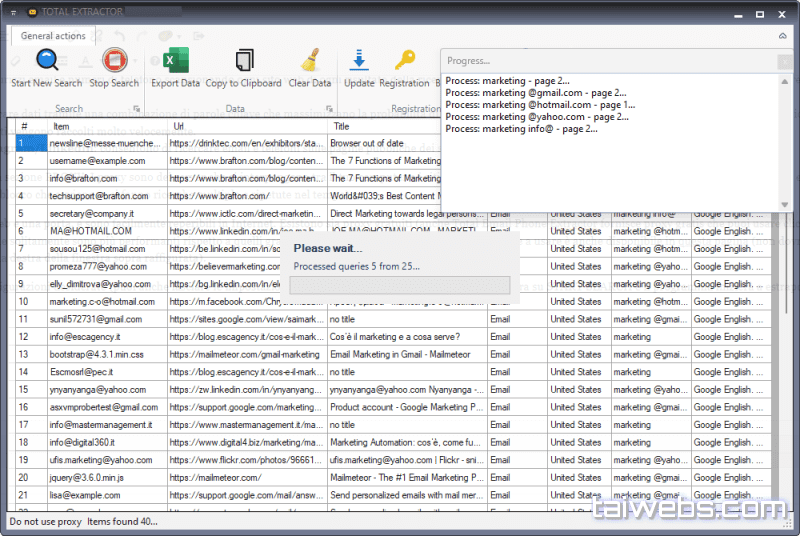Click the Send personalized emails title cell

click(x=407, y=495)
